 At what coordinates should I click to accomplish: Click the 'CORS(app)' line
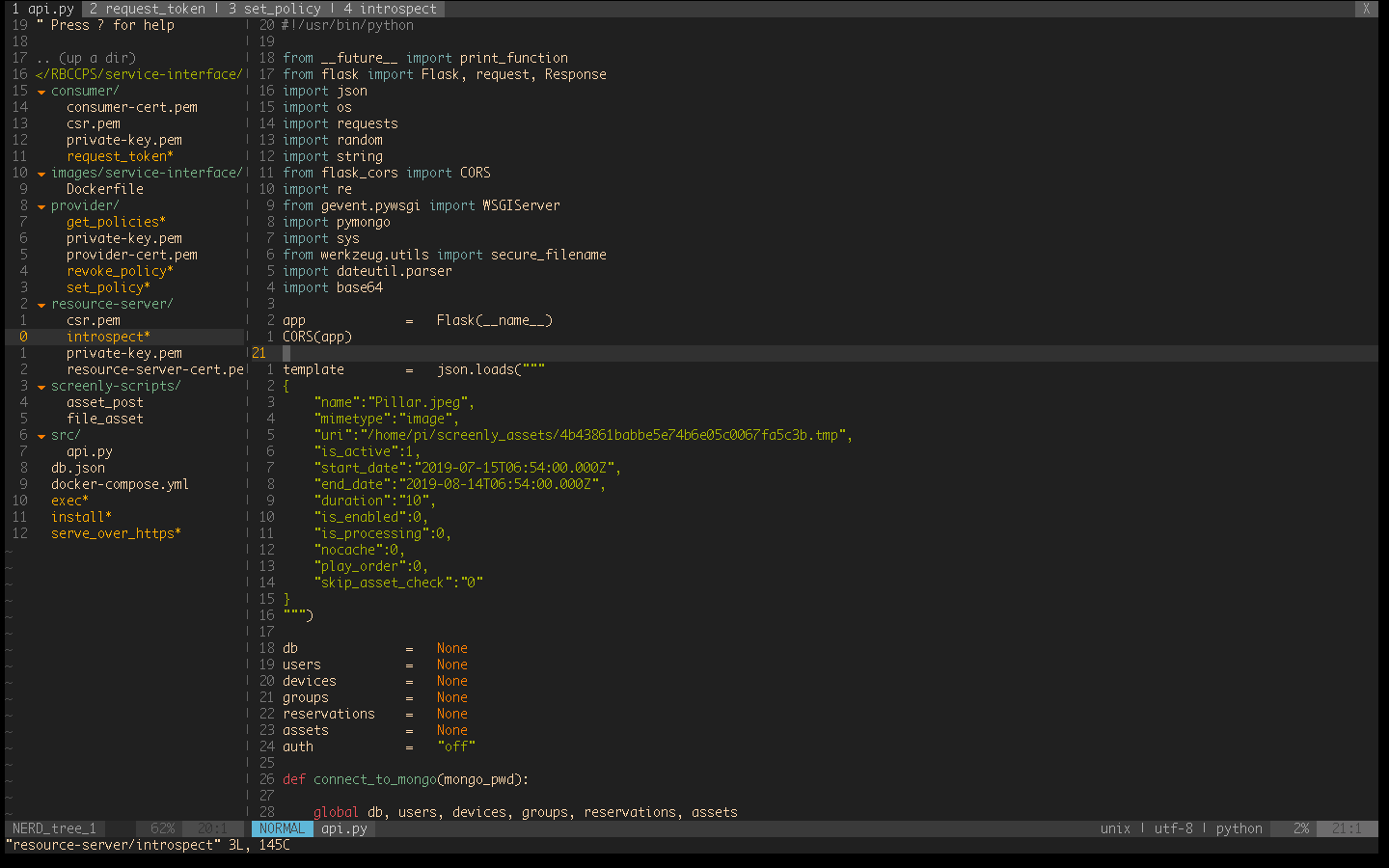(x=317, y=337)
